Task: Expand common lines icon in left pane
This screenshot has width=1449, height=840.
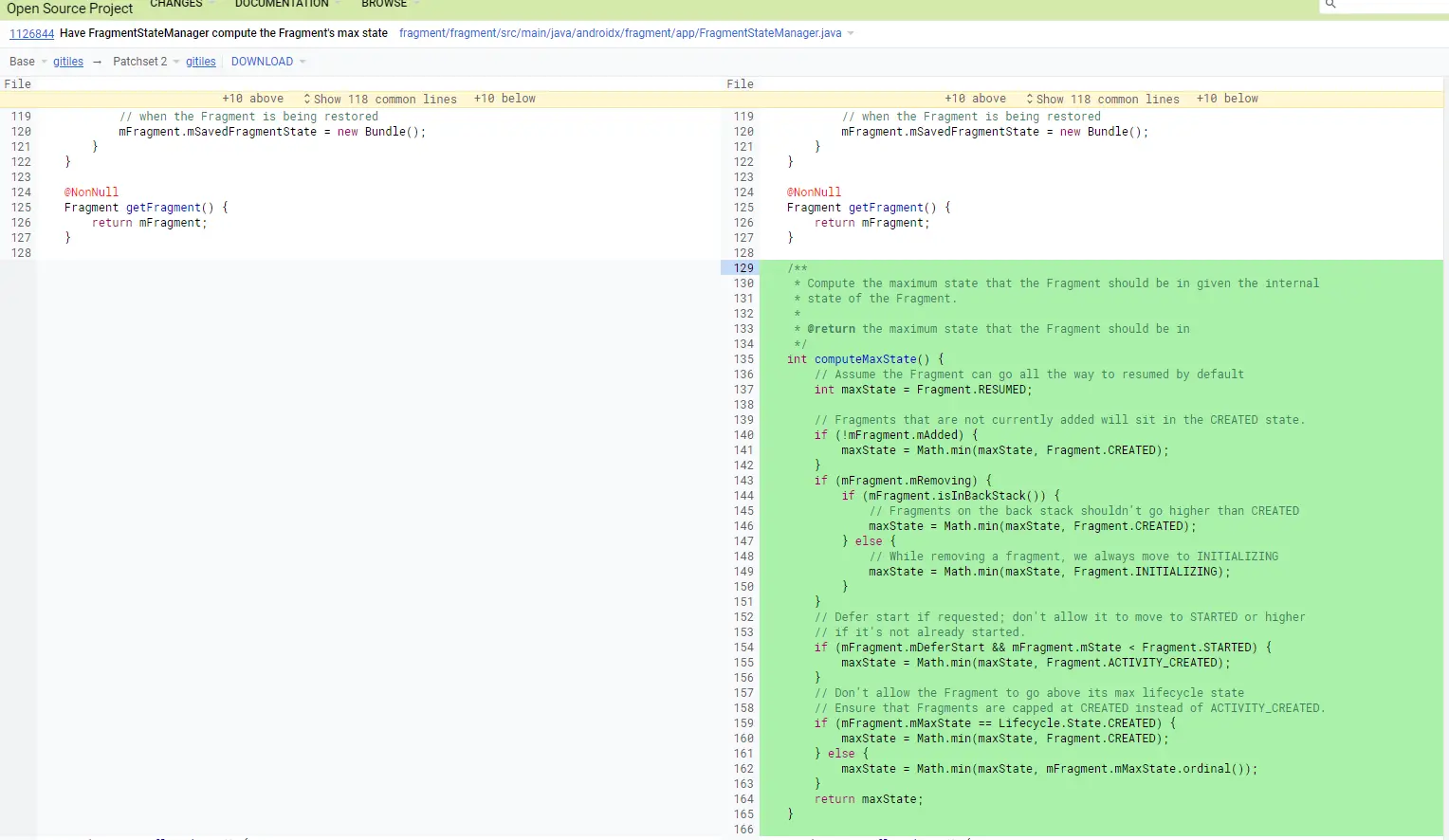Action: [307, 99]
